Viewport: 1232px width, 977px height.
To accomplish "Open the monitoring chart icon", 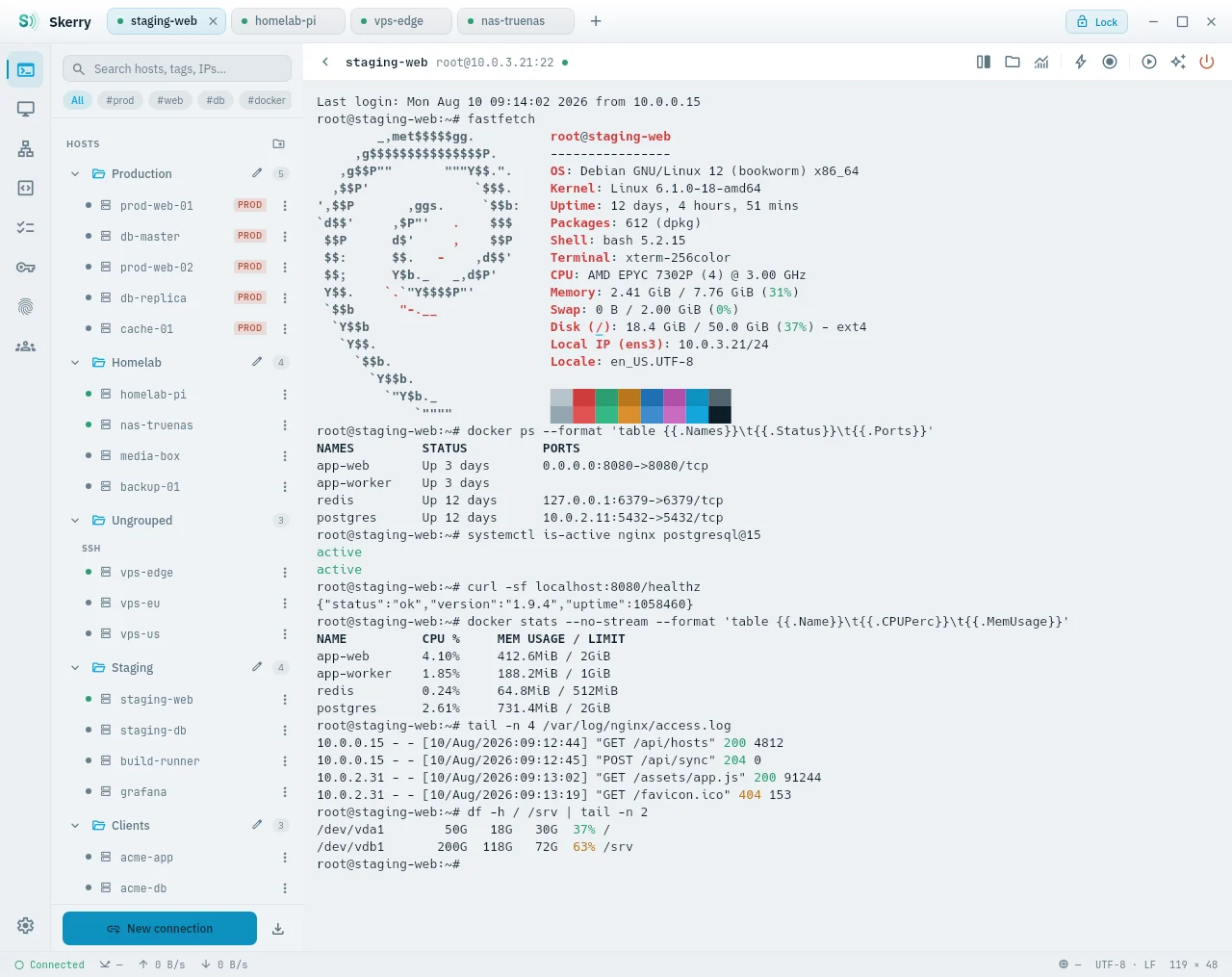I will 1041,62.
